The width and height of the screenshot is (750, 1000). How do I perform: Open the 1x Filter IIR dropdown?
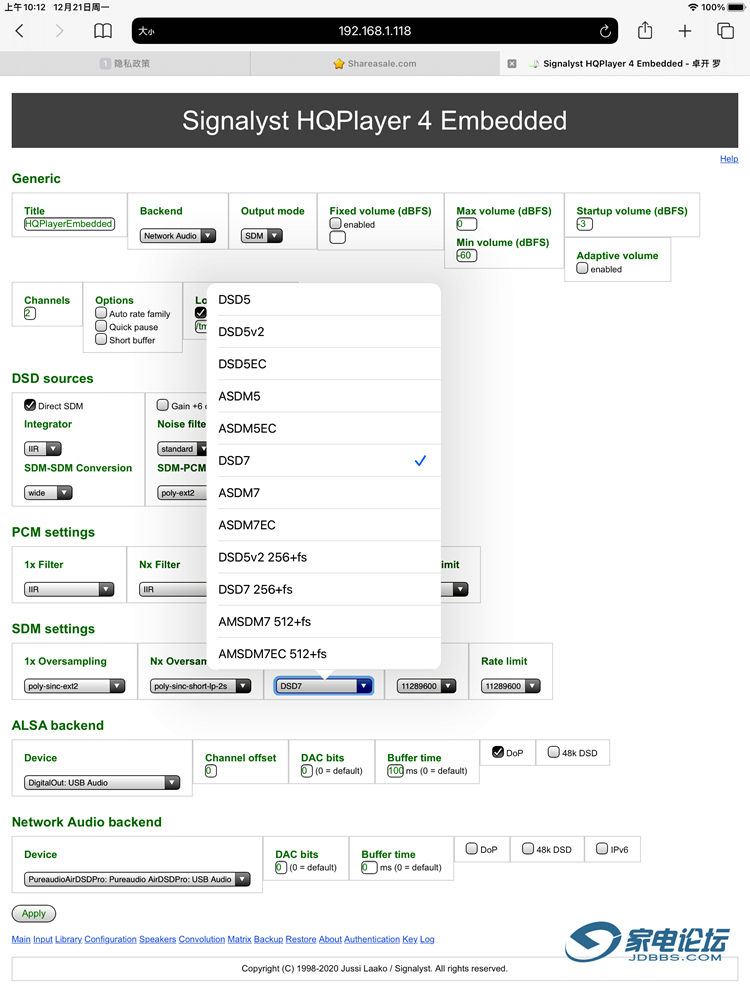point(69,590)
